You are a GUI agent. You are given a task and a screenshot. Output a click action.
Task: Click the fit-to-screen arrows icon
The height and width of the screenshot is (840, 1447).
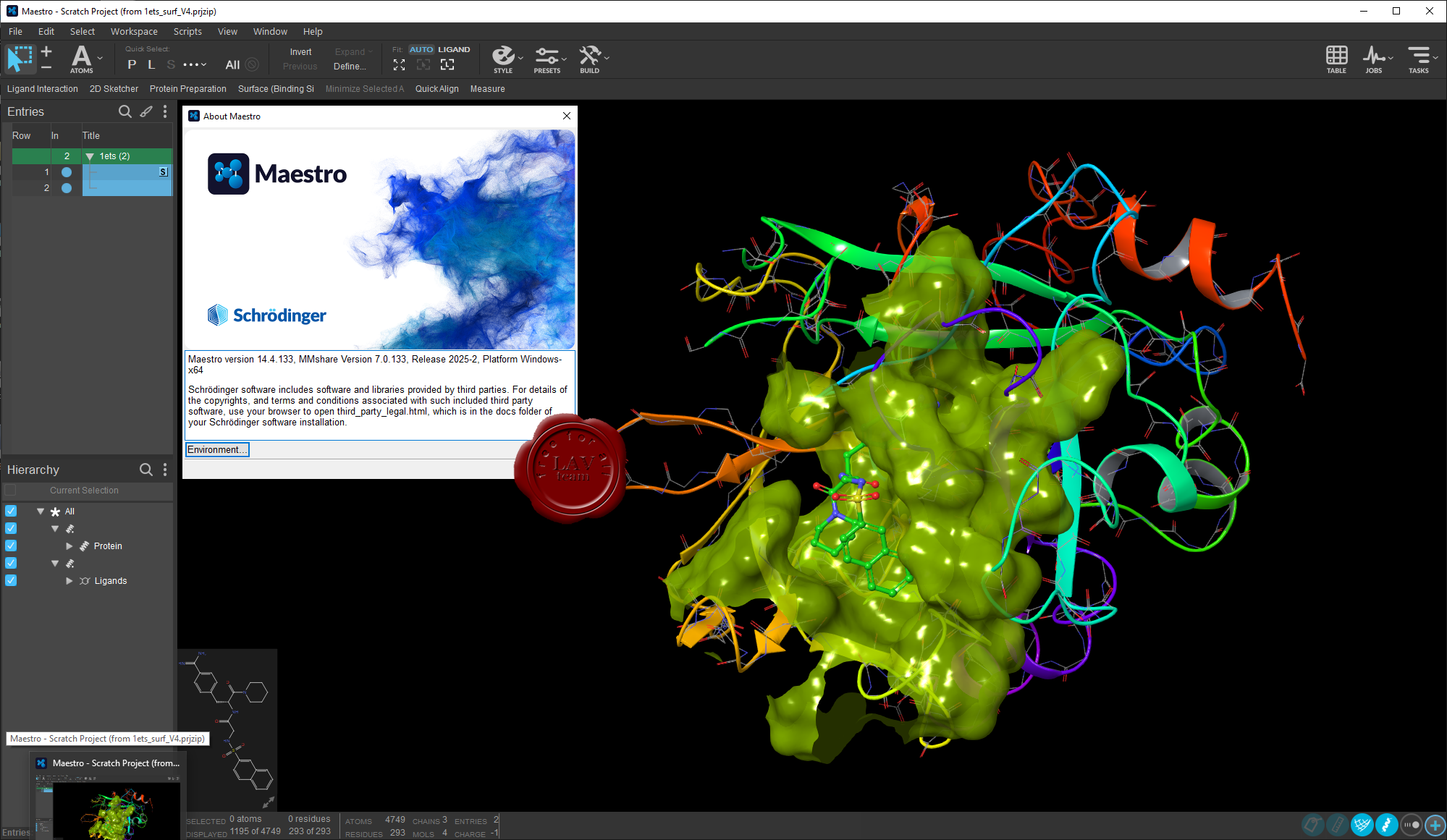(x=399, y=64)
